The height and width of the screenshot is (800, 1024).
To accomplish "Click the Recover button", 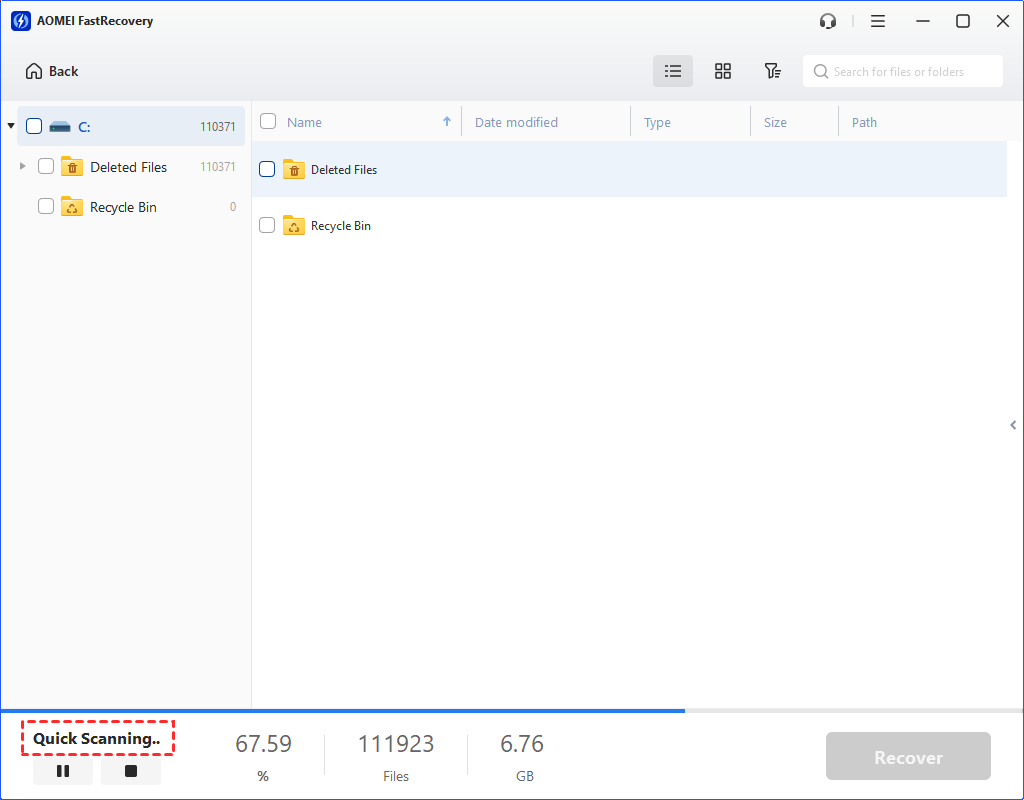I will (908, 756).
